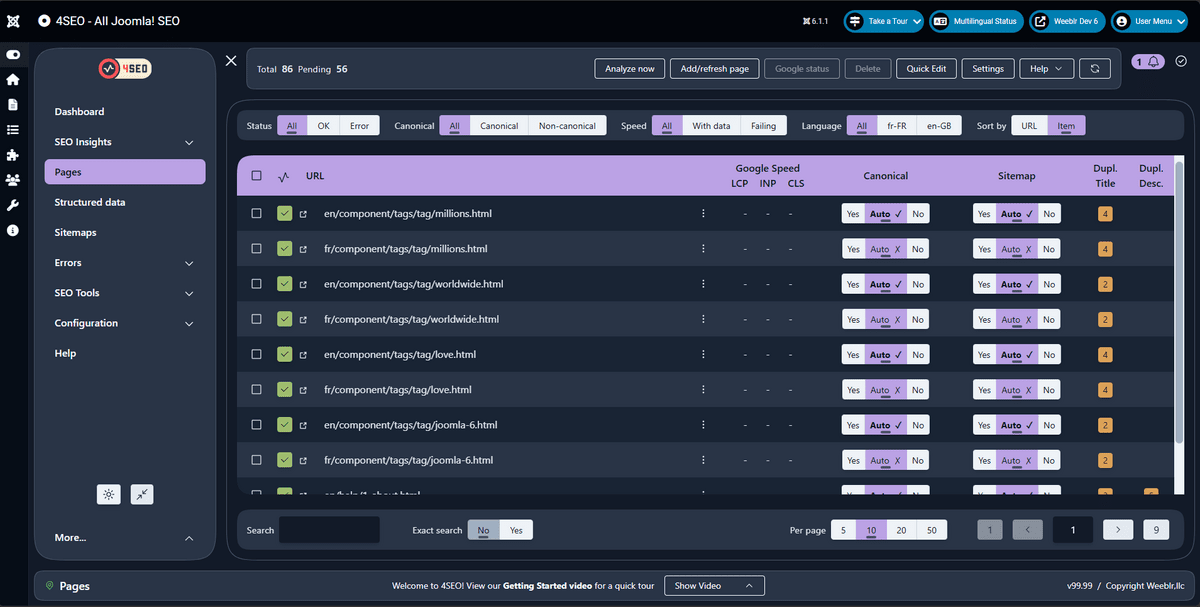Expand the SEO Tools menu

(x=125, y=293)
